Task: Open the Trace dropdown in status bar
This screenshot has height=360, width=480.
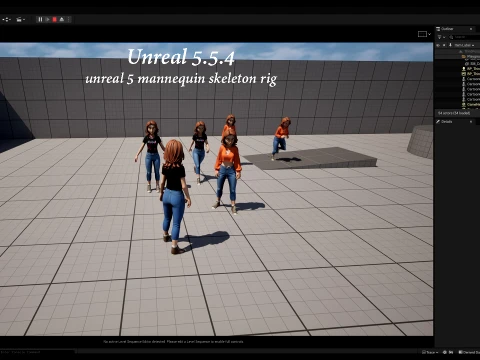Action: point(430,352)
